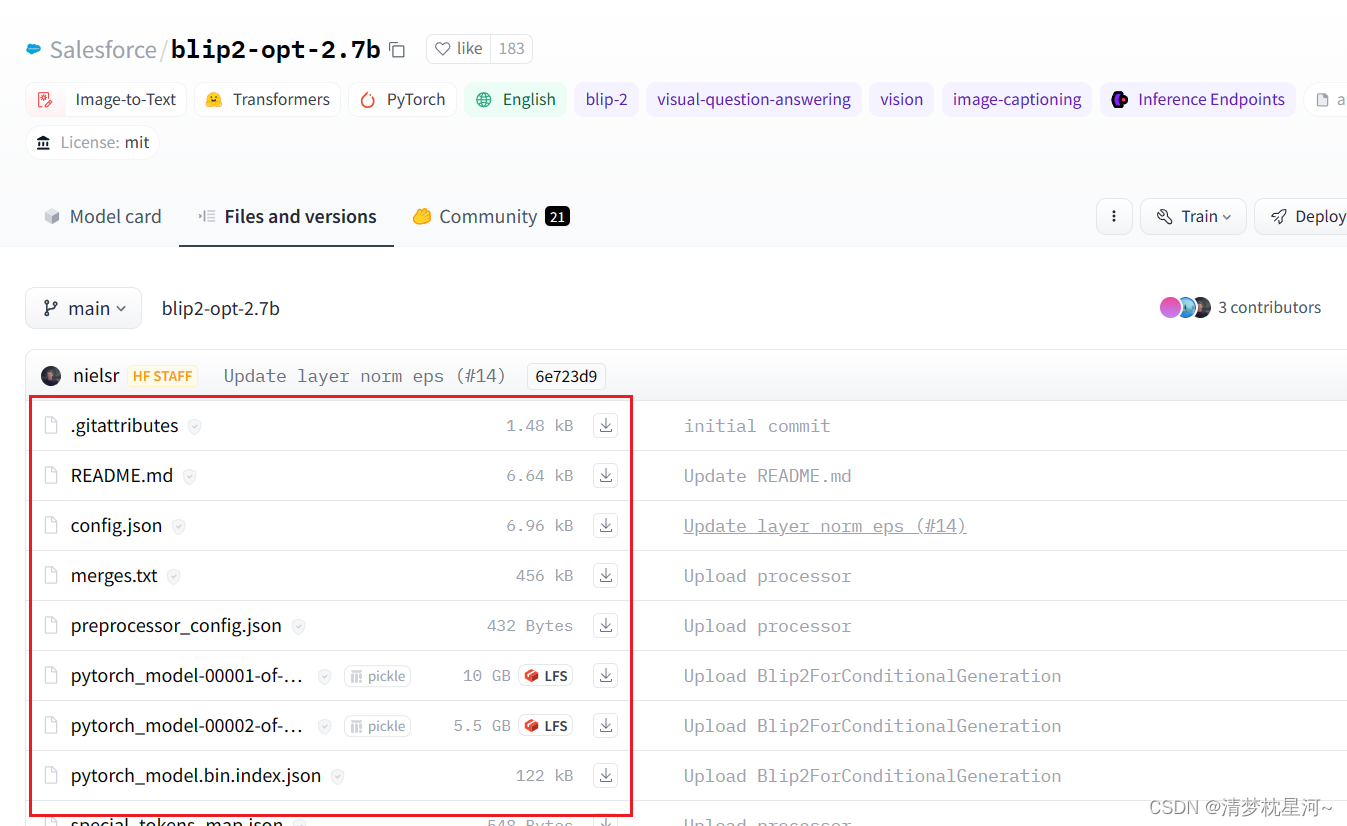1347x826 pixels.
Task: Click the LFS badge on the 10 GB file
Action: pyautogui.click(x=546, y=676)
